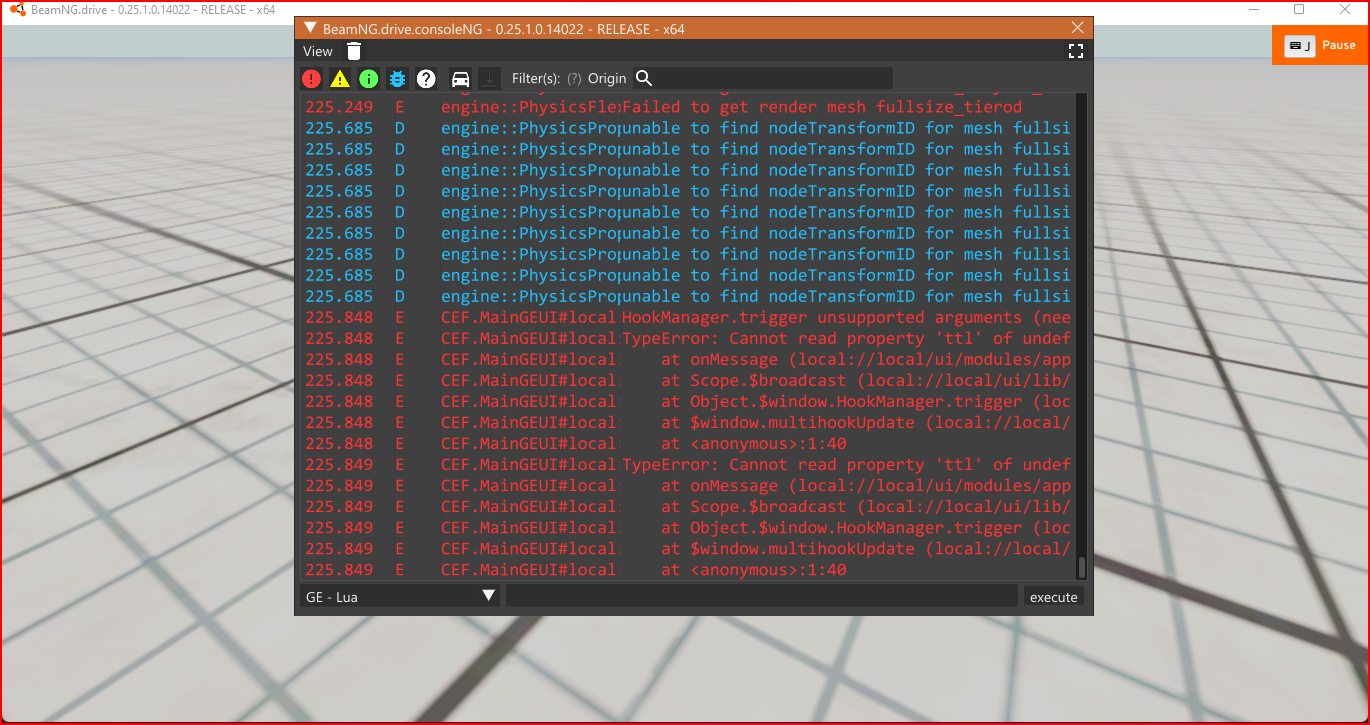Select the 225.848 'Object.$window.HookManager.trigger' line
1370x725 pixels.
click(x=688, y=401)
